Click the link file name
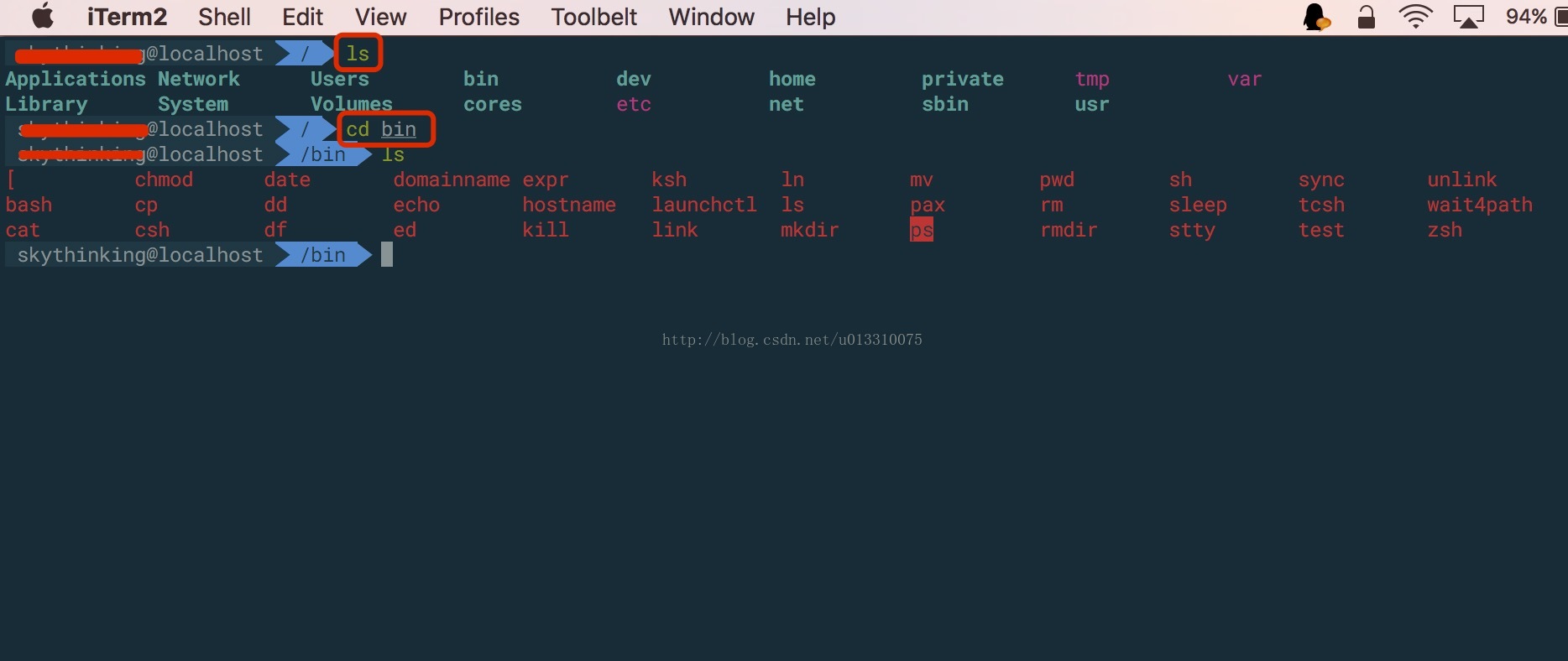Image resolution: width=1568 pixels, height=661 pixels. click(675, 230)
